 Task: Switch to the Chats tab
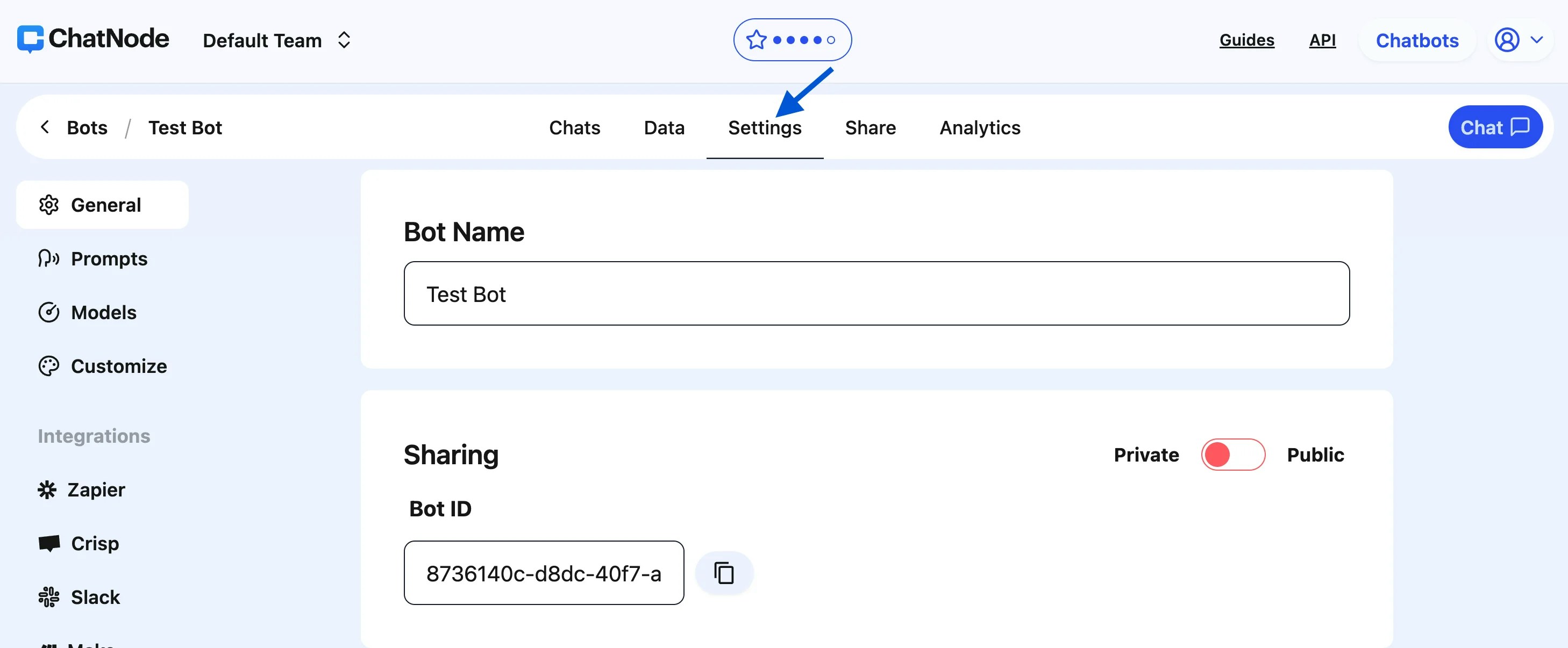(x=575, y=127)
